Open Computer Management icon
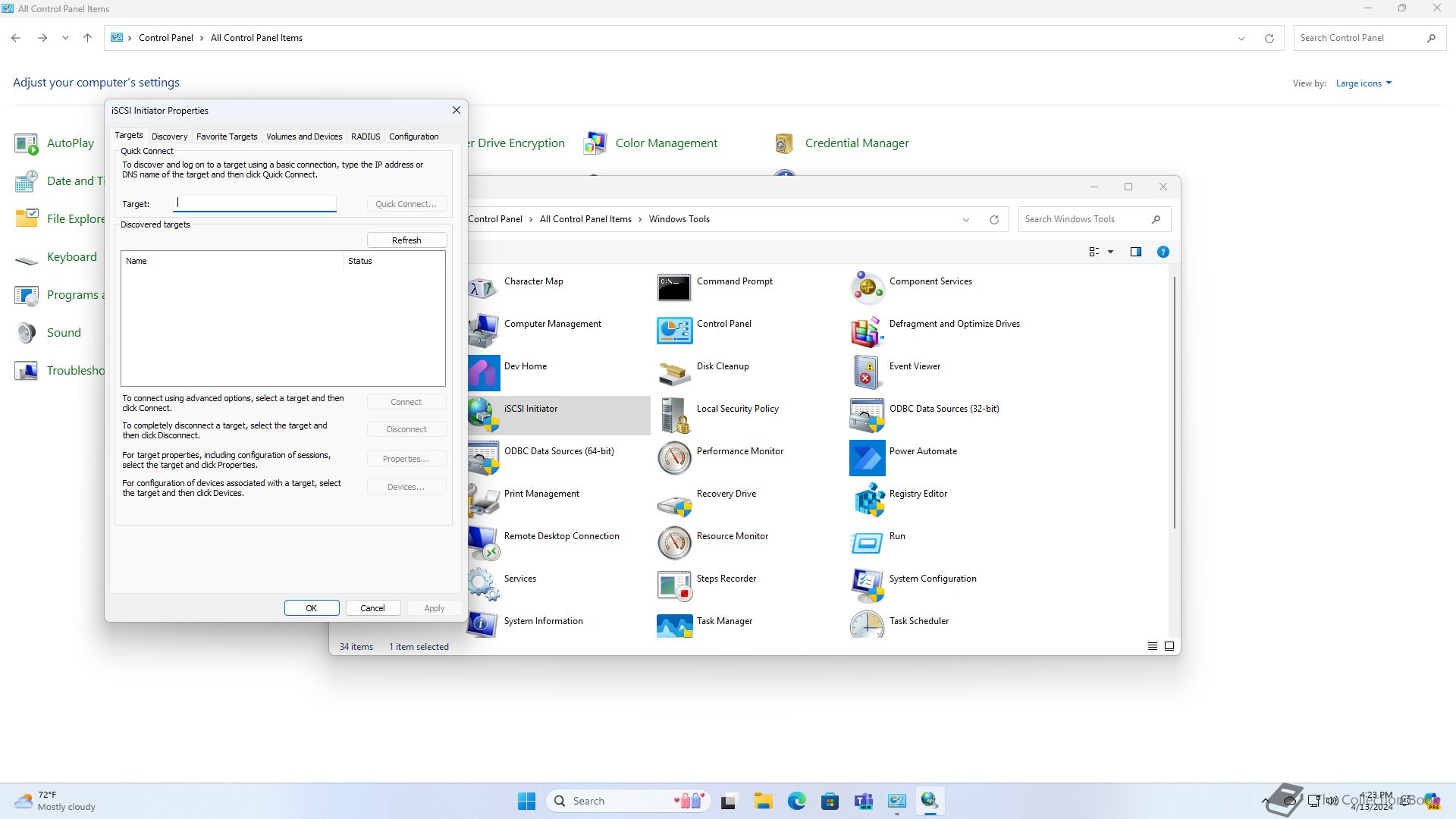Image resolution: width=1456 pixels, height=819 pixels. tap(483, 330)
